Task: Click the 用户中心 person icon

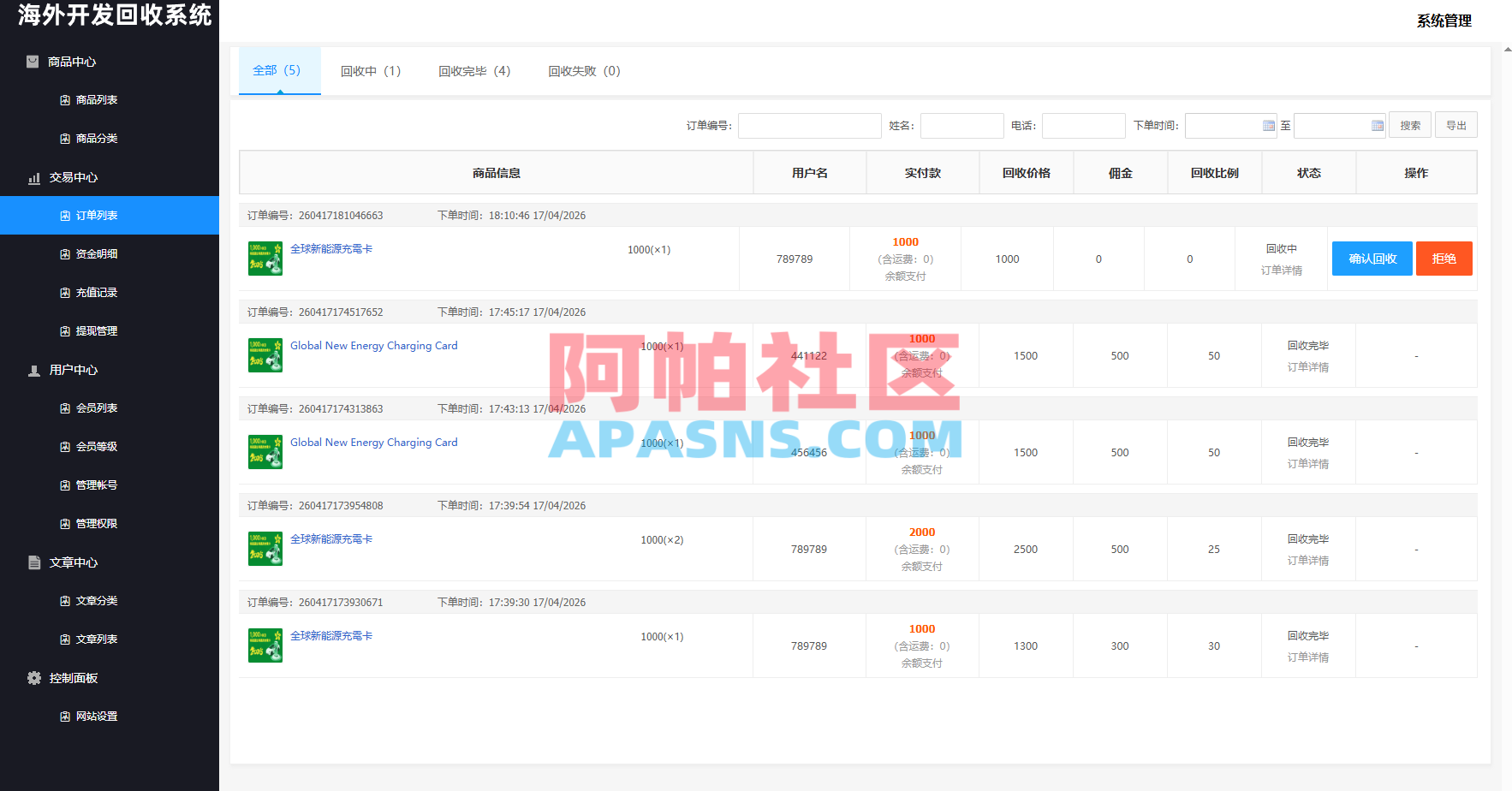Action: [34, 371]
